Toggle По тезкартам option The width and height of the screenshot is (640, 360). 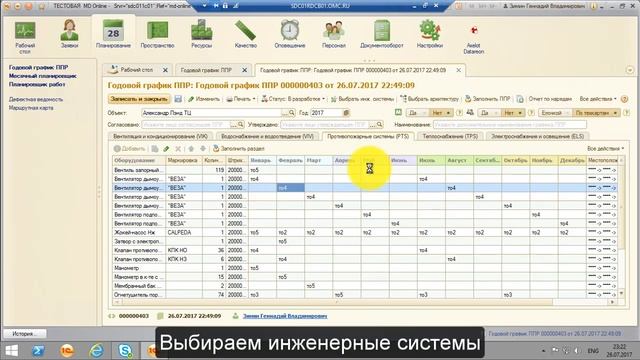coord(596,113)
